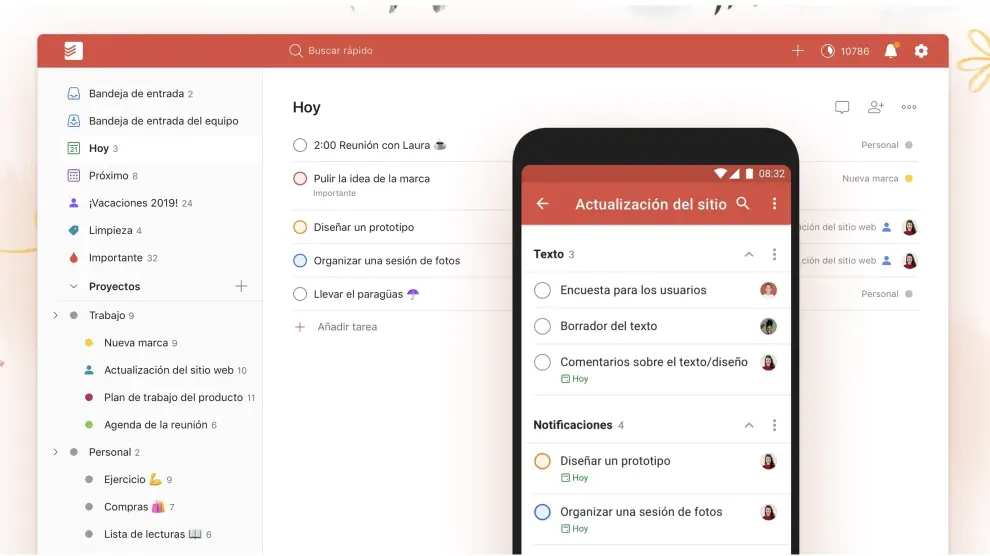
Task: Select Bandeja de entrada in sidebar
Action: [x=136, y=94]
